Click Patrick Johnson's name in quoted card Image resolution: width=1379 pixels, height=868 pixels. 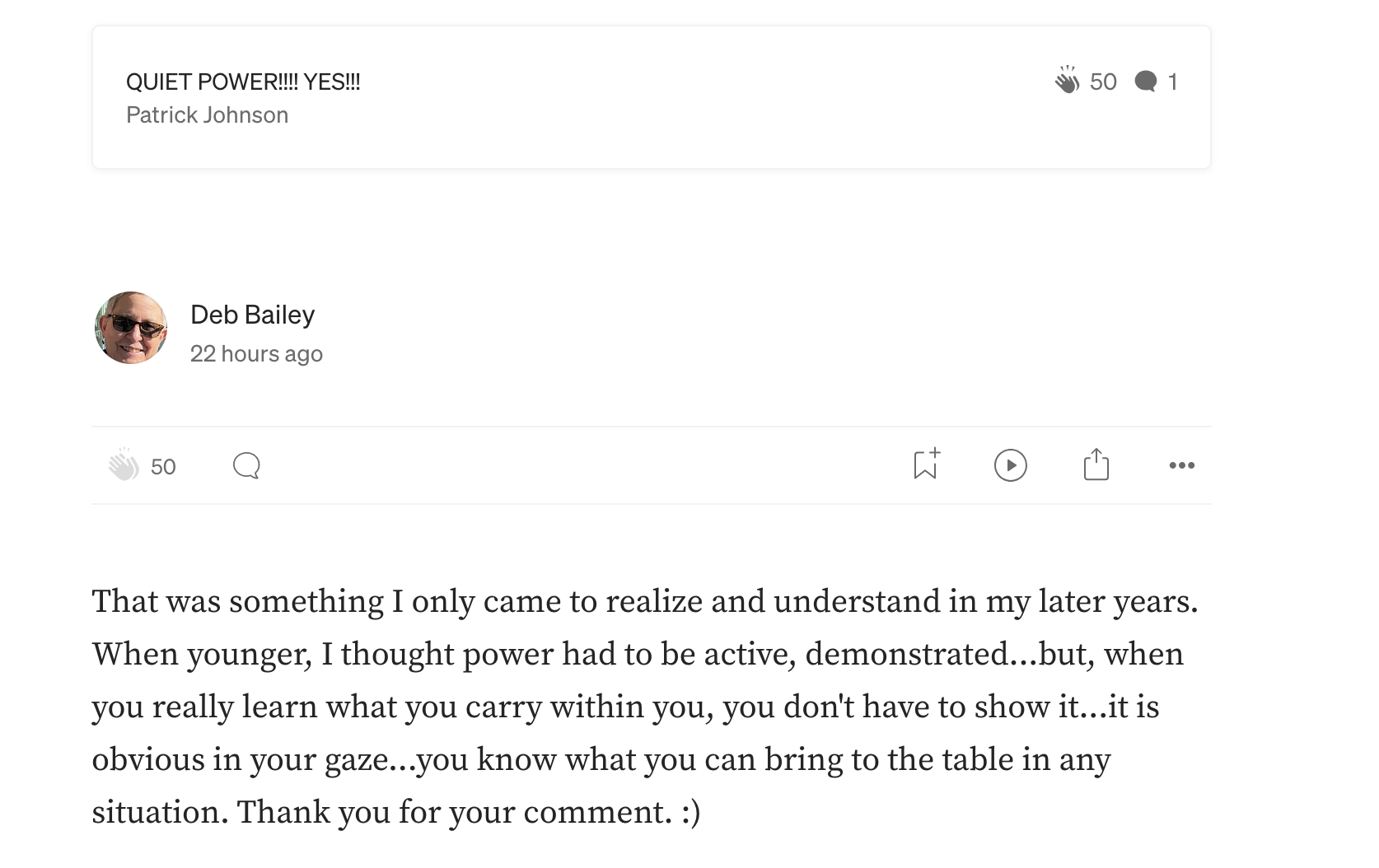[x=207, y=114]
